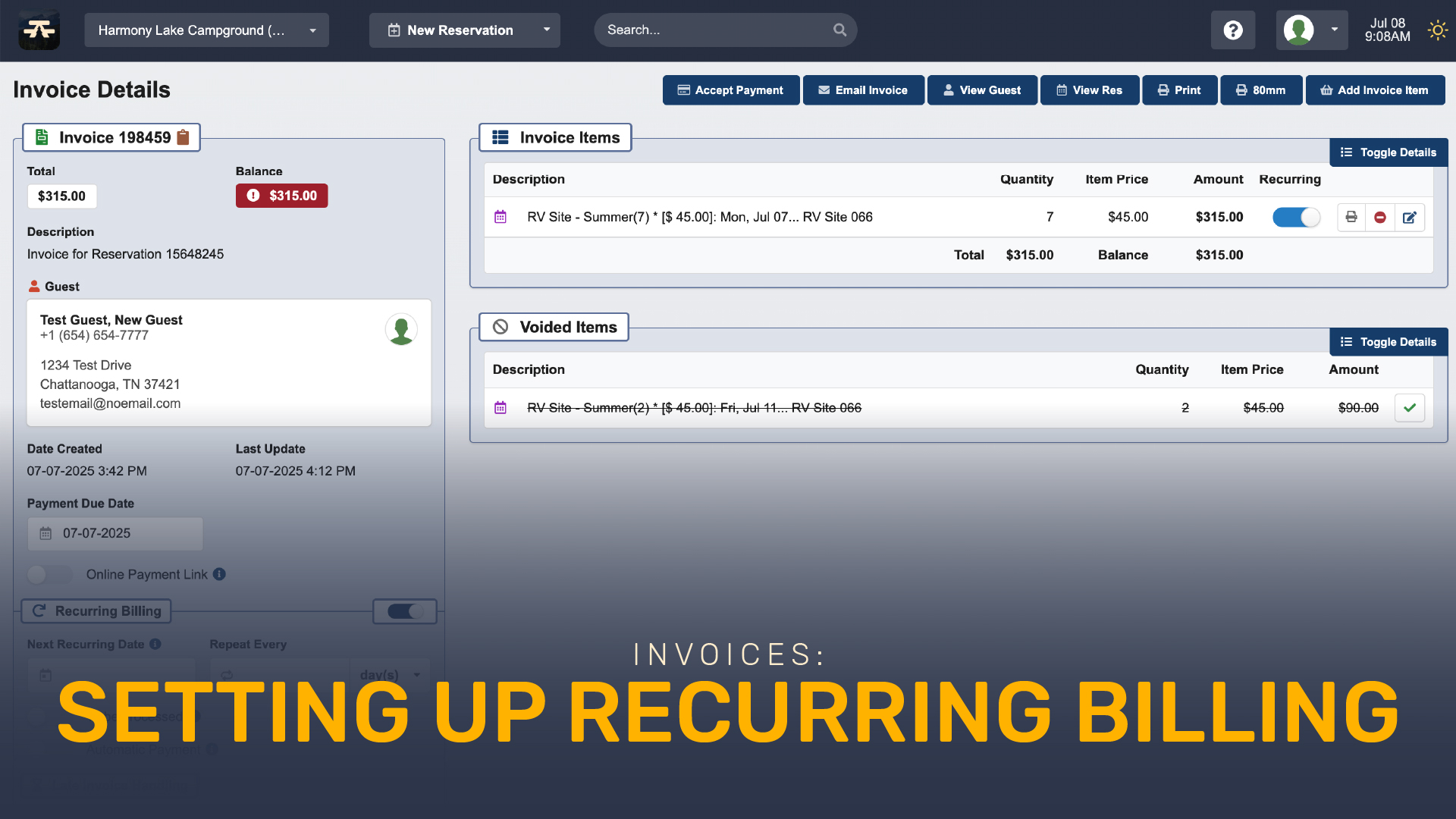This screenshot has height=819, width=1456.
Task: Click the Email Invoice button
Action: pyautogui.click(x=863, y=90)
